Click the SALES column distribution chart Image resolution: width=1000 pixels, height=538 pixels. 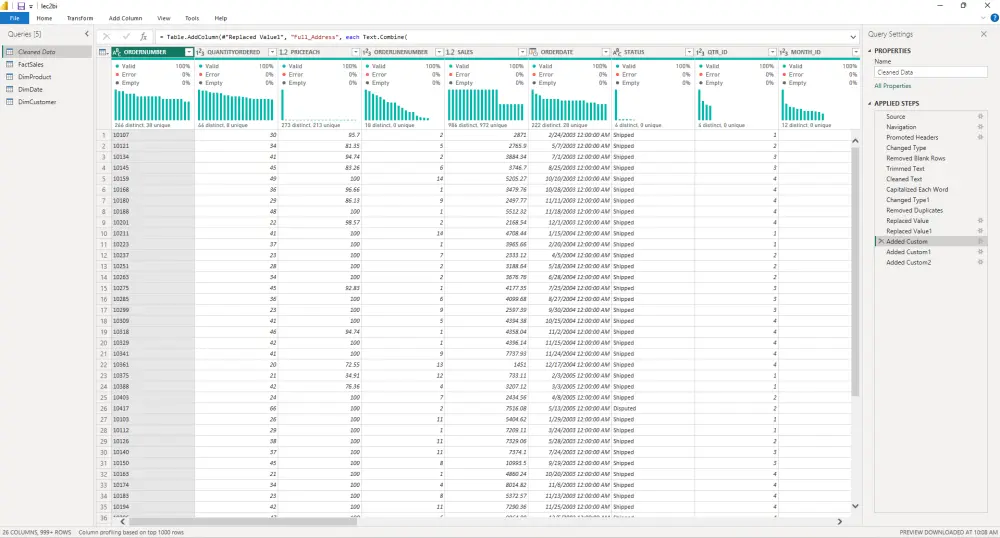coord(486,105)
